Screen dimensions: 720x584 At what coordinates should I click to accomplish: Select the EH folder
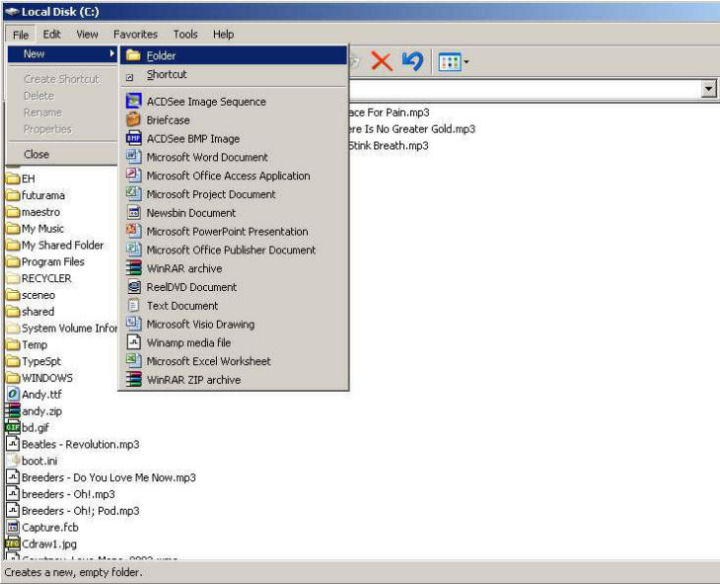[20, 179]
